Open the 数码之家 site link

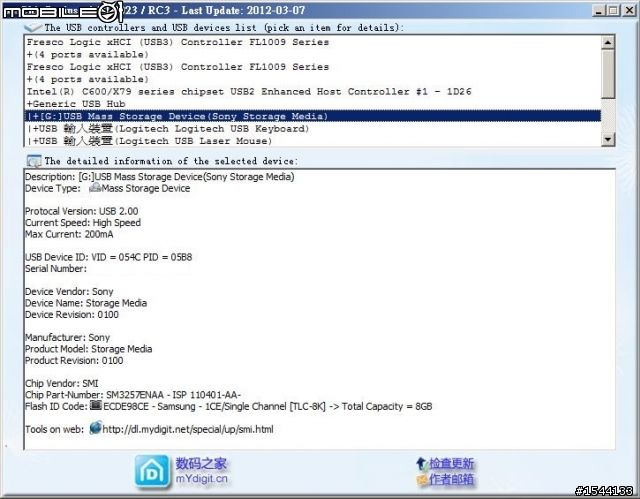click(x=201, y=464)
